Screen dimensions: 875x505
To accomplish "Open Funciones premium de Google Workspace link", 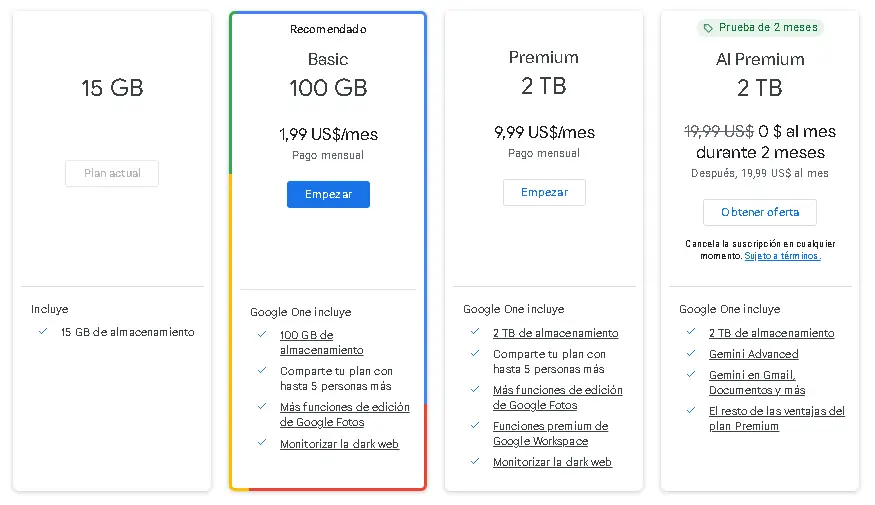I will click(550, 433).
